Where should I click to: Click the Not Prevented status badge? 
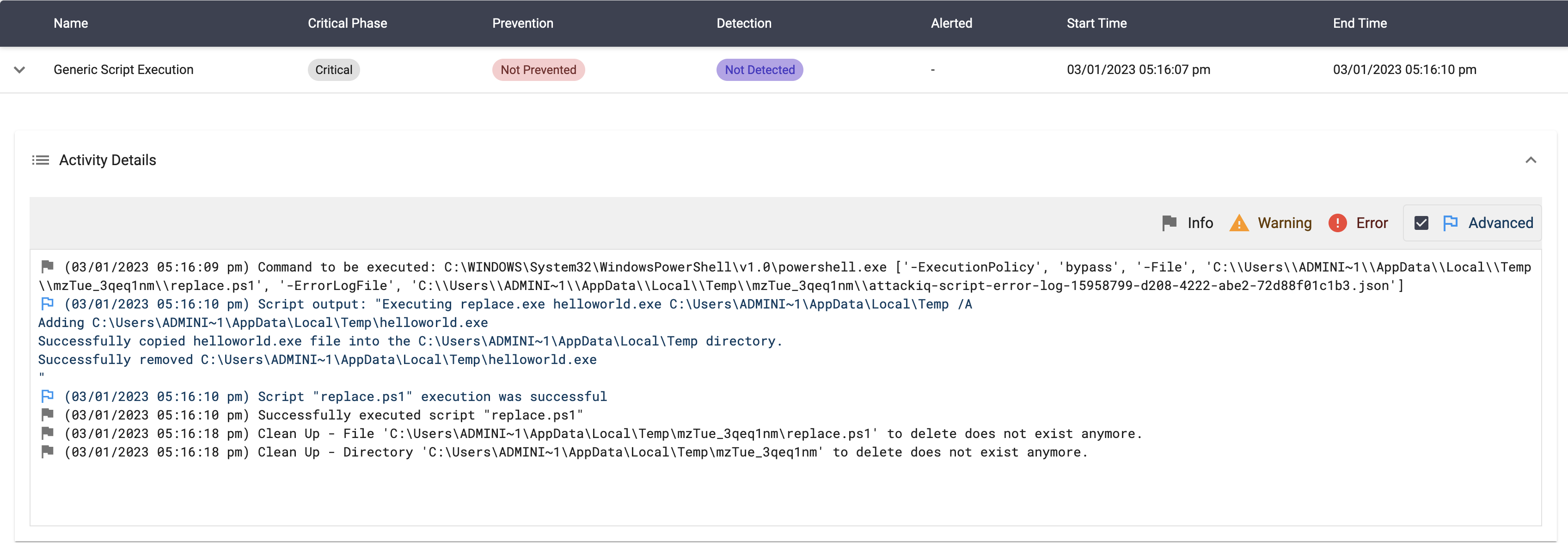pos(538,70)
